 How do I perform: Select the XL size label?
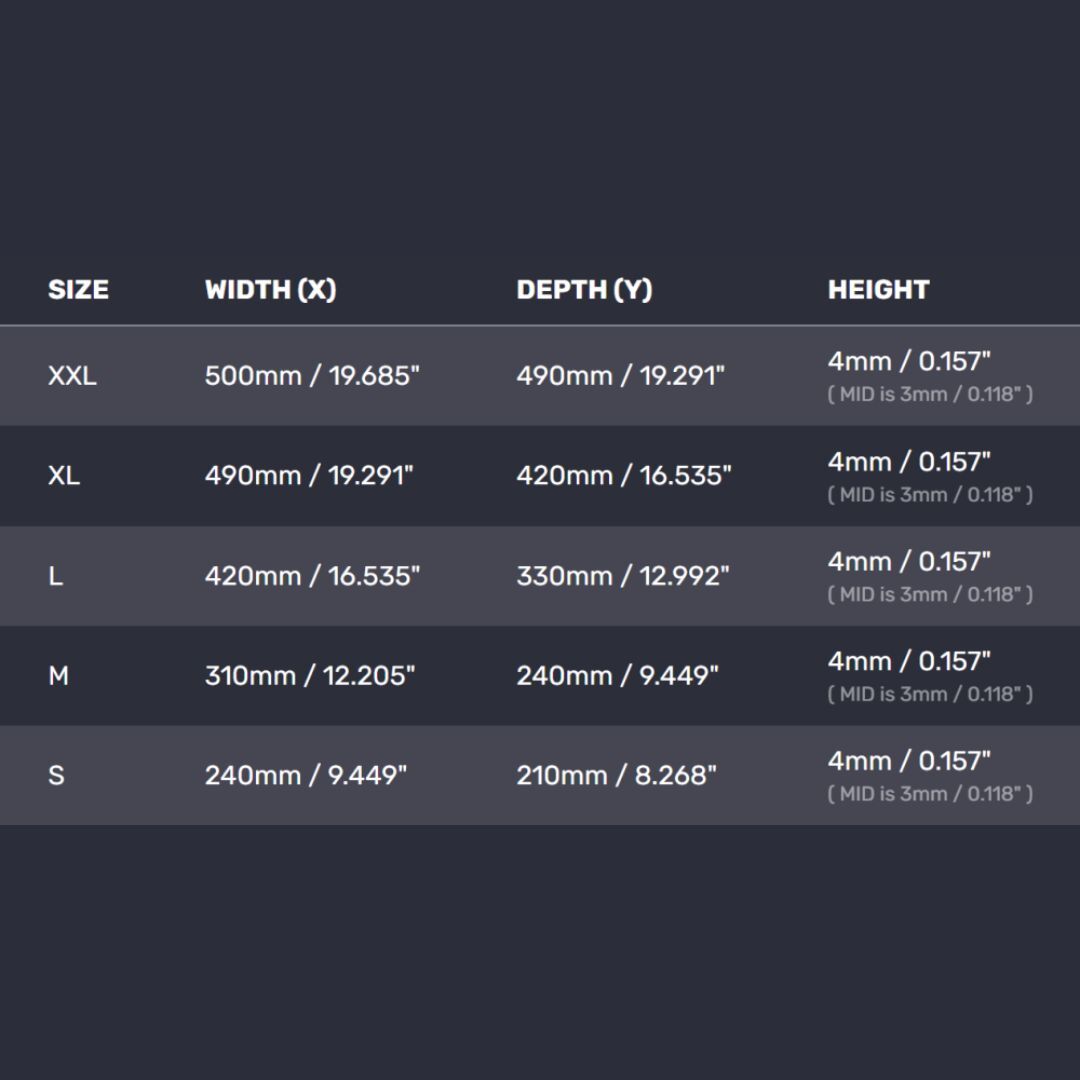pos(64,476)
